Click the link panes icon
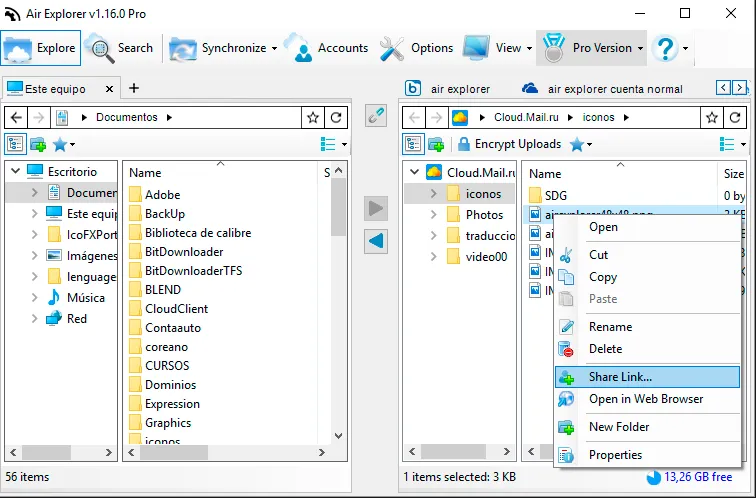The image size is (756, 498). pyautogui.click(x=376, y=116)
